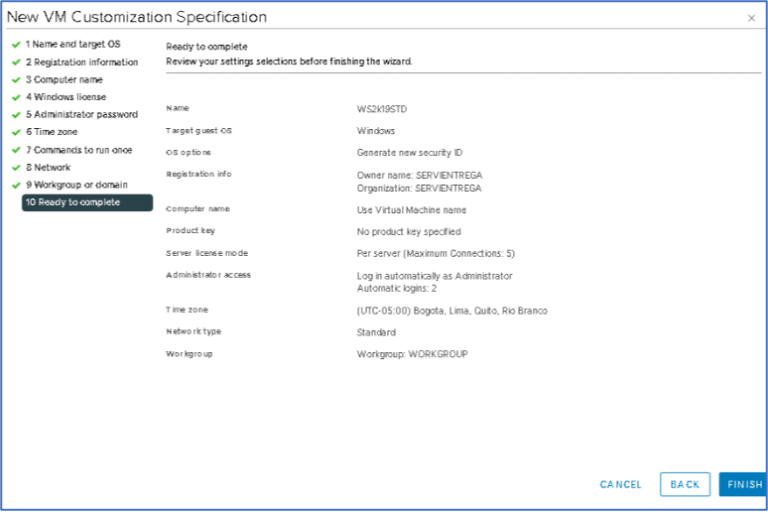
Task: Click the green checkmark beside Registration information
Action: pyautogui.click(x=16, y=62)
